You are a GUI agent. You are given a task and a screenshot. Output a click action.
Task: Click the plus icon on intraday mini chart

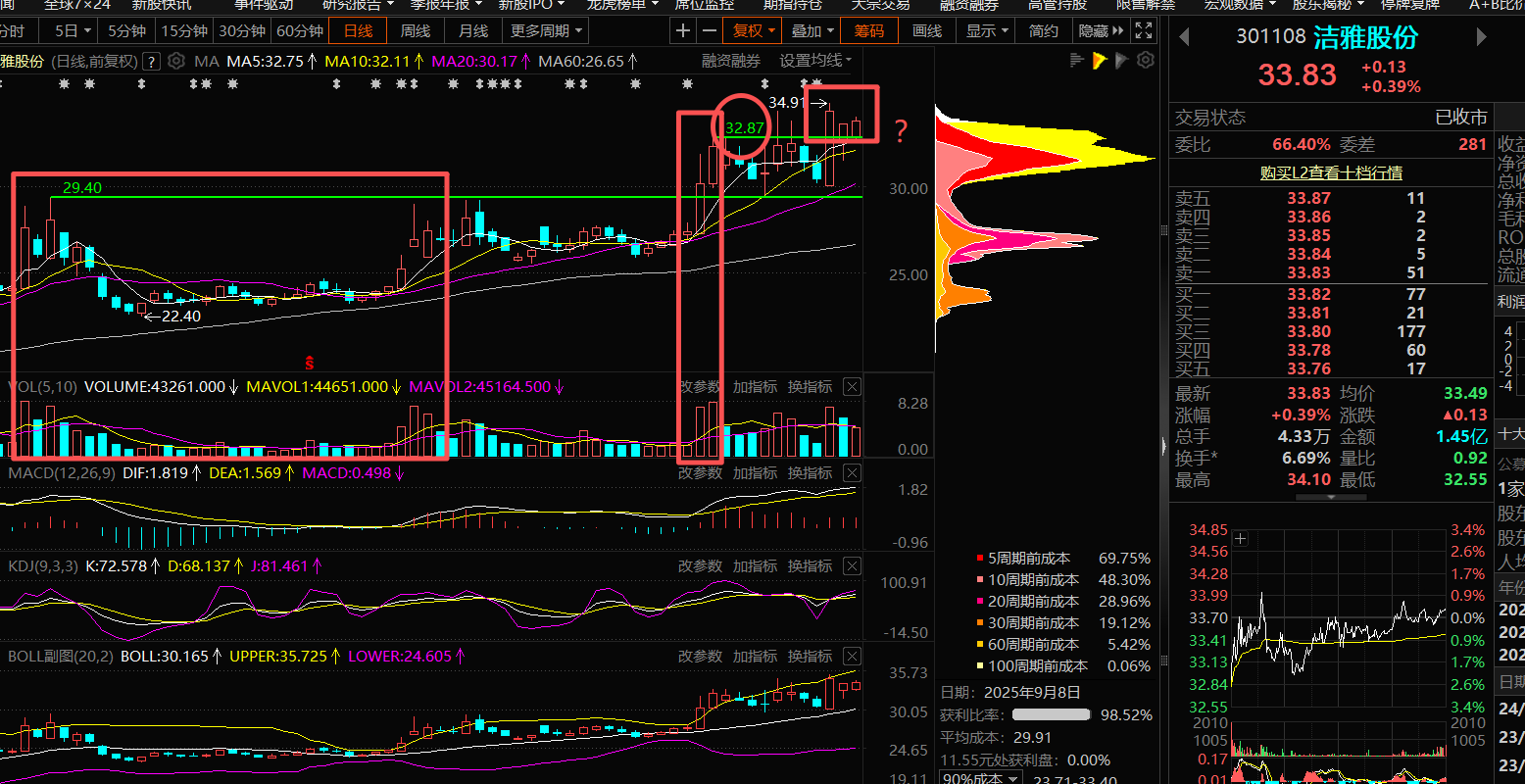[1241, 539]
